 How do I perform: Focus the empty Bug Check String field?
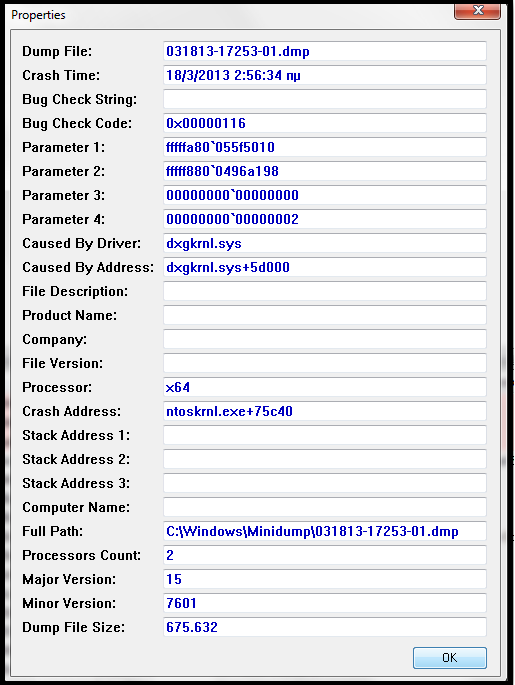point(325,99)
